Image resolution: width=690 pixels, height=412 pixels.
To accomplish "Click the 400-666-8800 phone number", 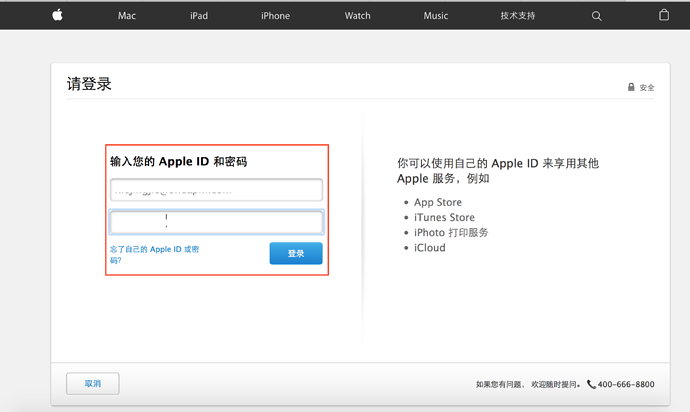I will tap(626, 384).
